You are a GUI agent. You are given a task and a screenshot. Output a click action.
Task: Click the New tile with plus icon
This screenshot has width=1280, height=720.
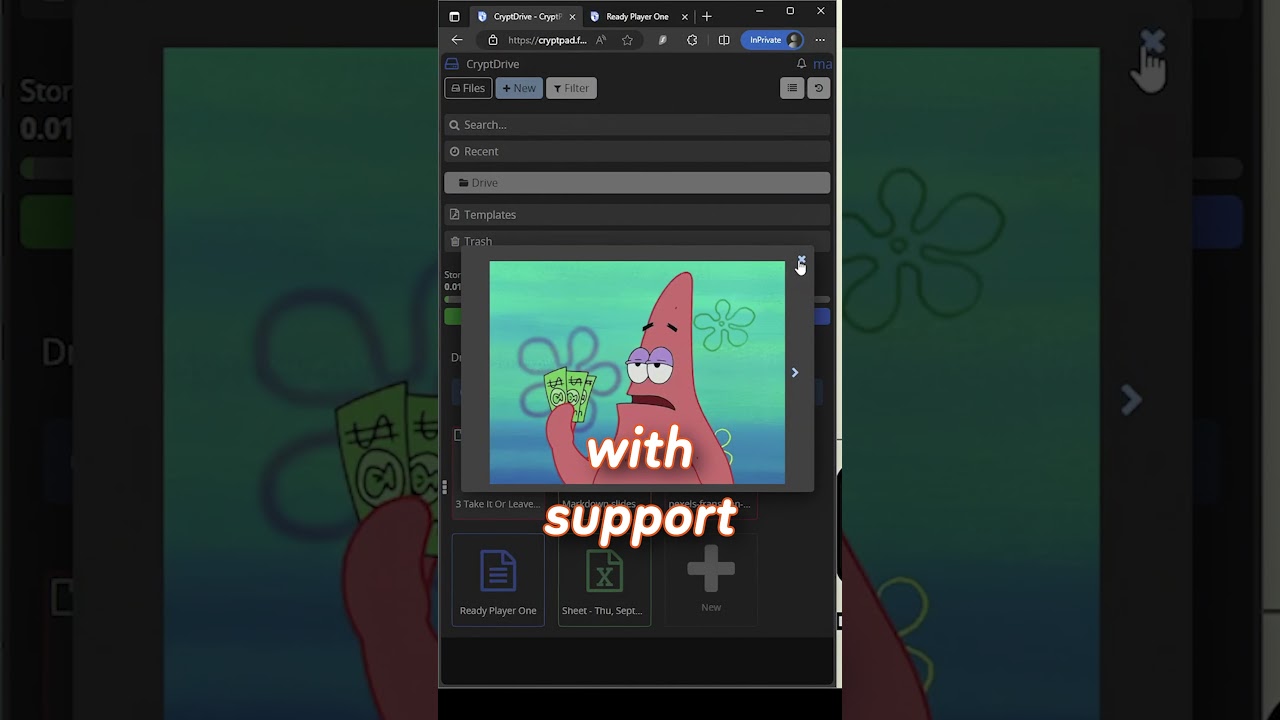[711, 580]
